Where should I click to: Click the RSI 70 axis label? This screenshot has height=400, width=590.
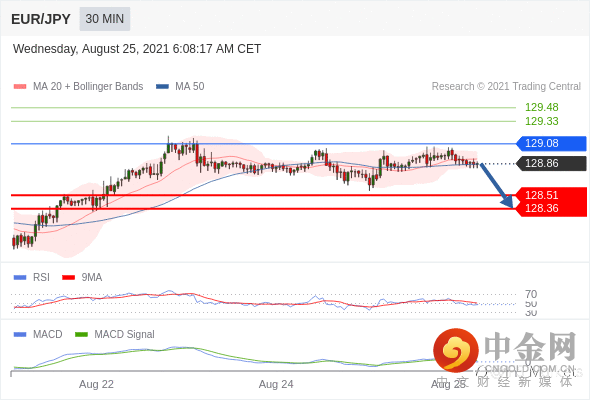(531, 294)
